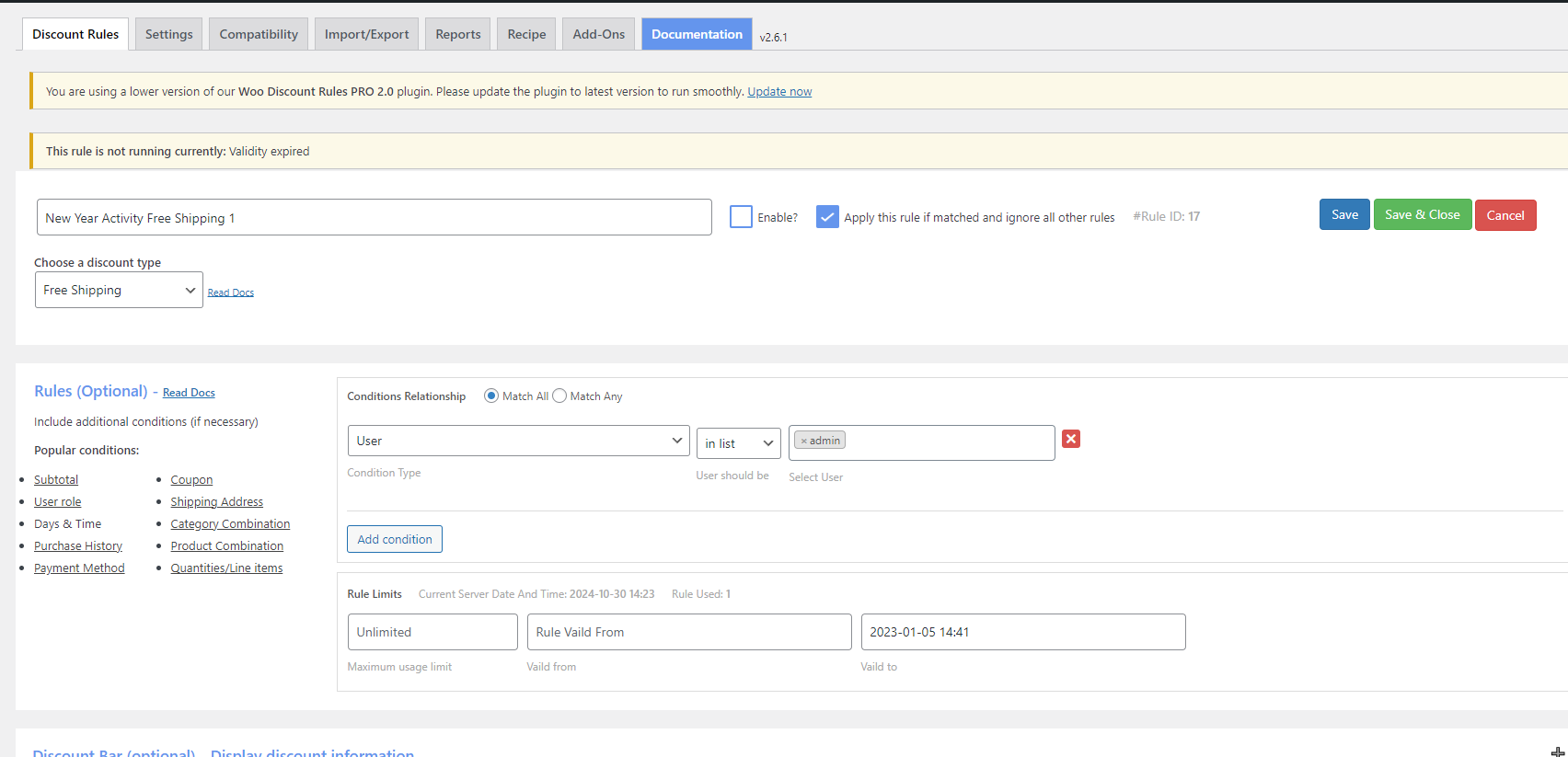Image resolution: width=1568 pixels, height=757 pixels.
Task: Cancel editing with the red Cancel button
Action: click(x=1505, y=215)
